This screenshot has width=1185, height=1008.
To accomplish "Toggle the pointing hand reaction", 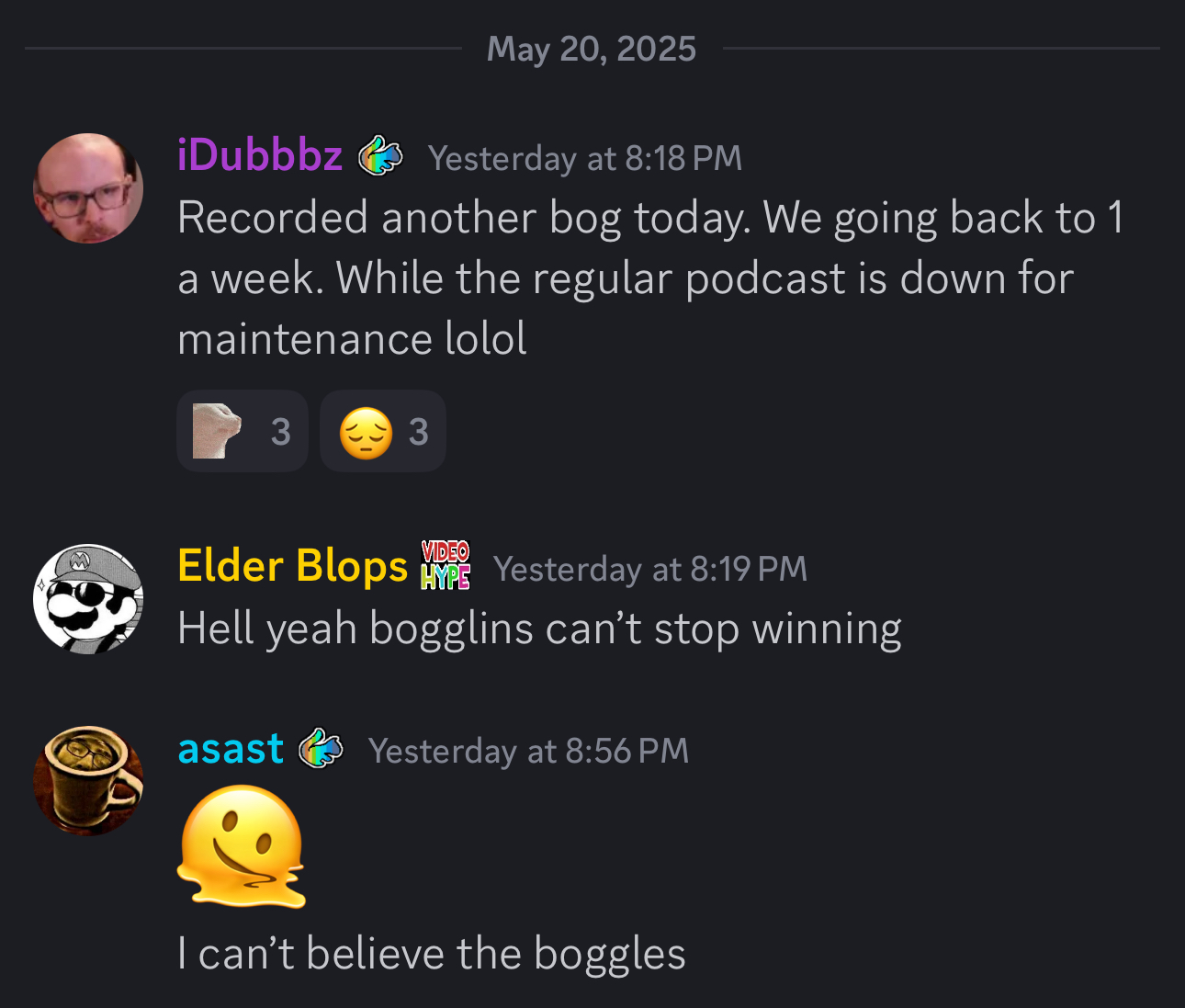I will (243, 431).
